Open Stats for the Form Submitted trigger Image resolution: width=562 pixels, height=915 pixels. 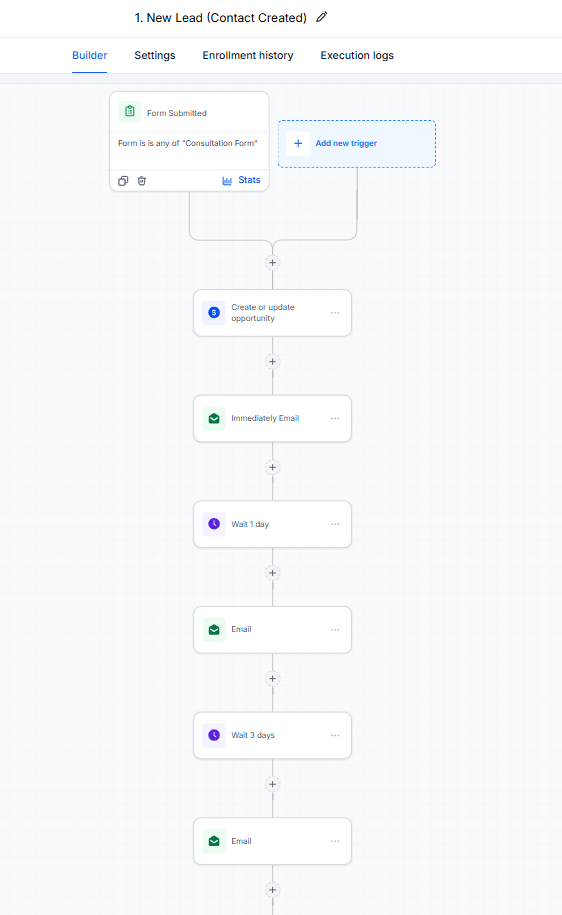pos(241,180)
